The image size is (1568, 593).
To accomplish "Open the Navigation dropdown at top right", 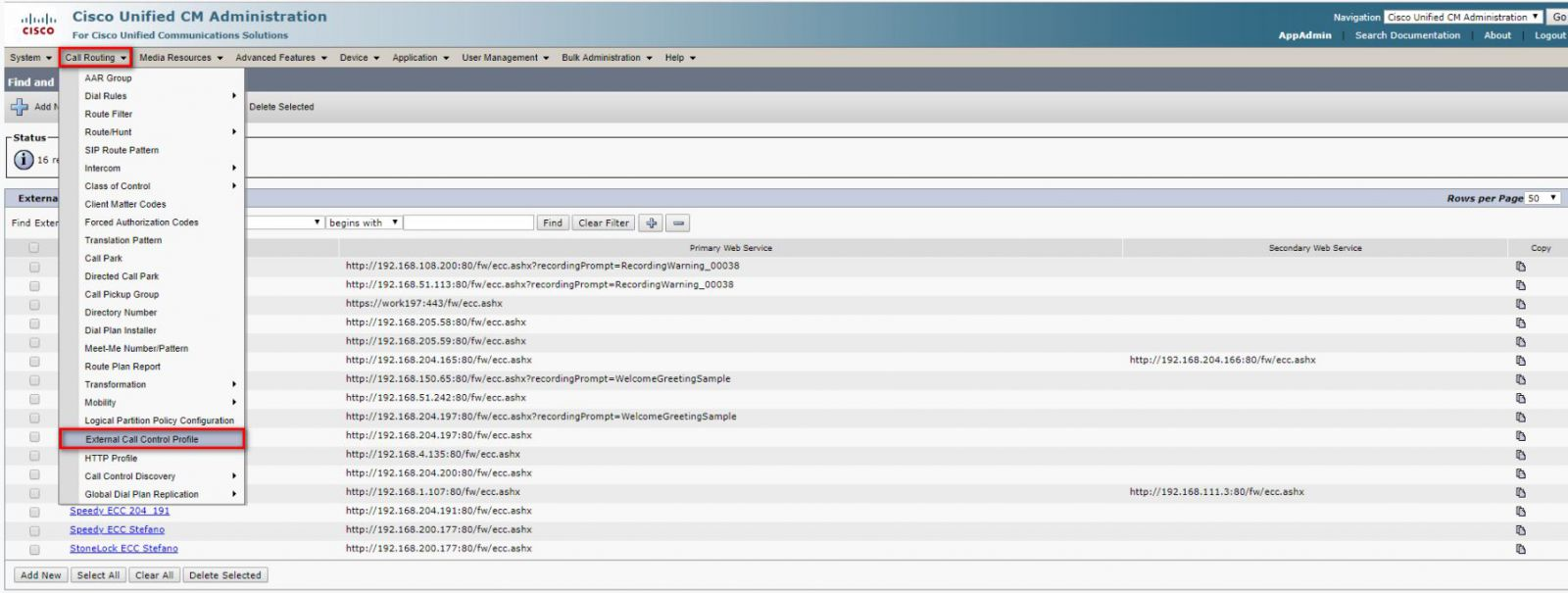I will [x=1462, y=17].
